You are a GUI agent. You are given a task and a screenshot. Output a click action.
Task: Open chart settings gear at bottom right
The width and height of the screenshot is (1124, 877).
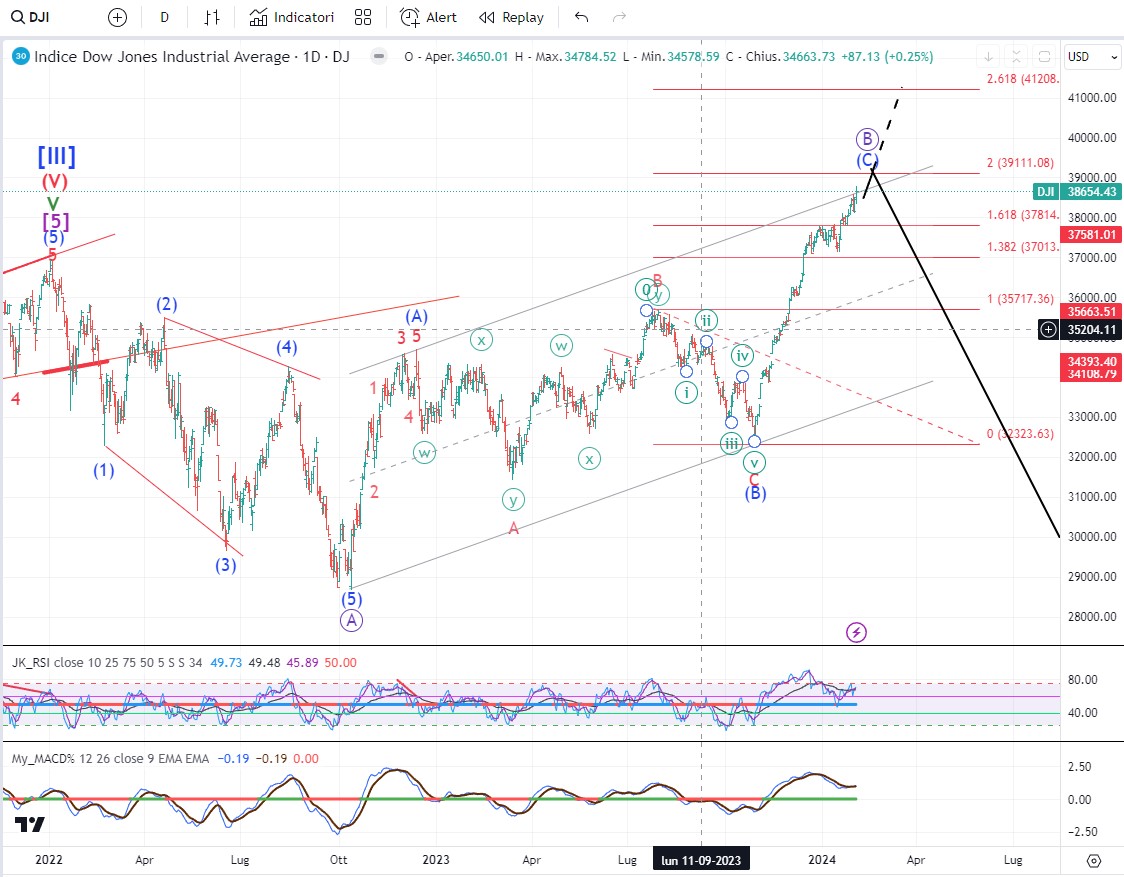point(1093,860)
